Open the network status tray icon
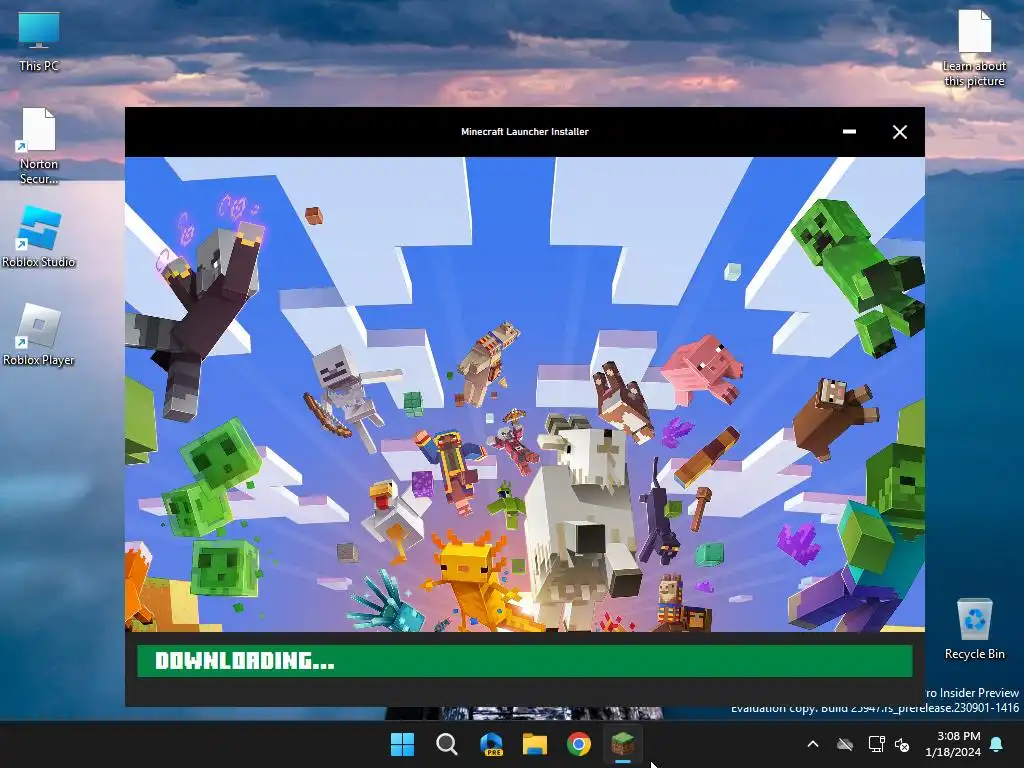 [876, 744]
